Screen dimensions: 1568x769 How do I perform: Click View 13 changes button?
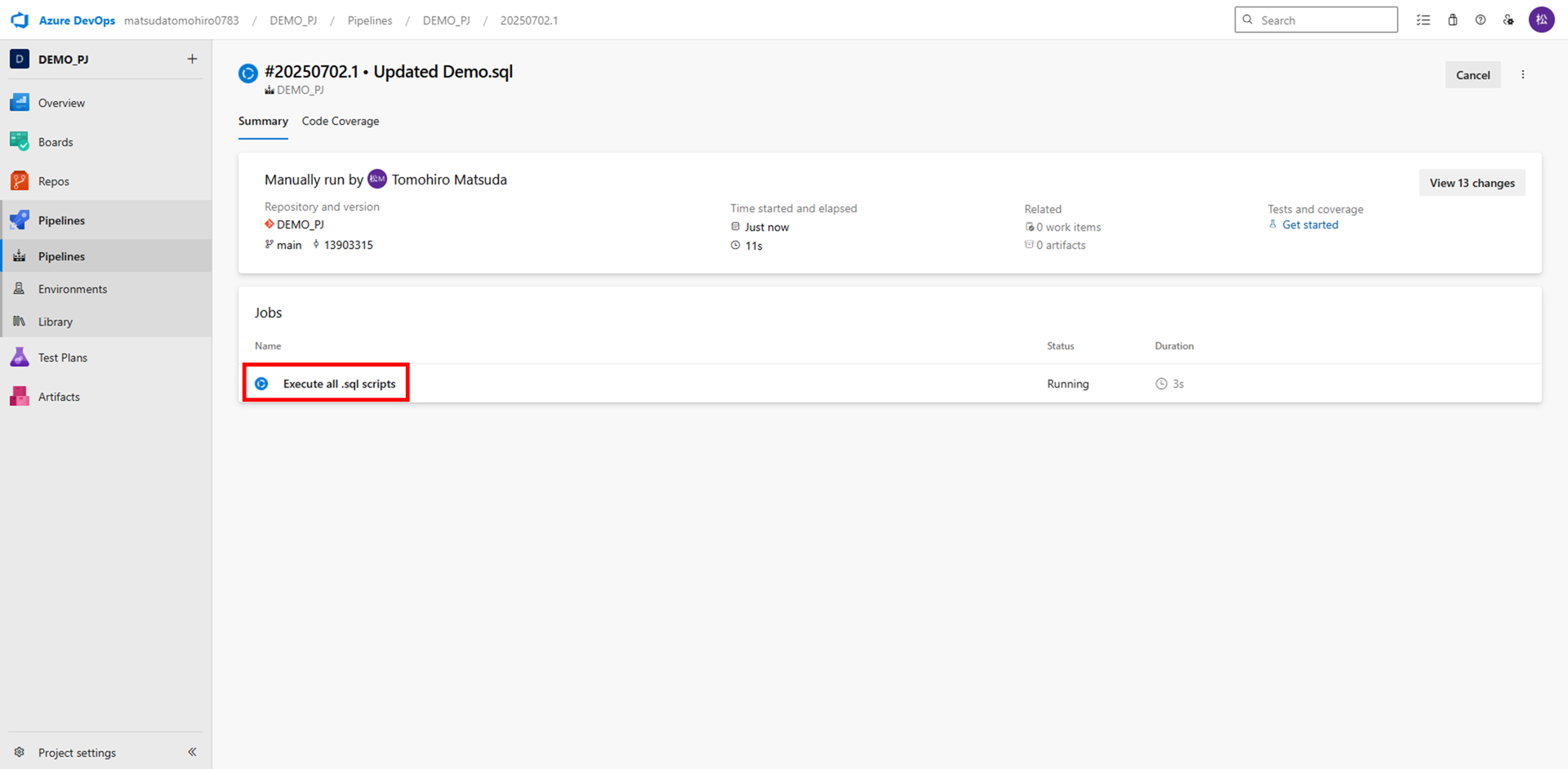click(1472, 183)
